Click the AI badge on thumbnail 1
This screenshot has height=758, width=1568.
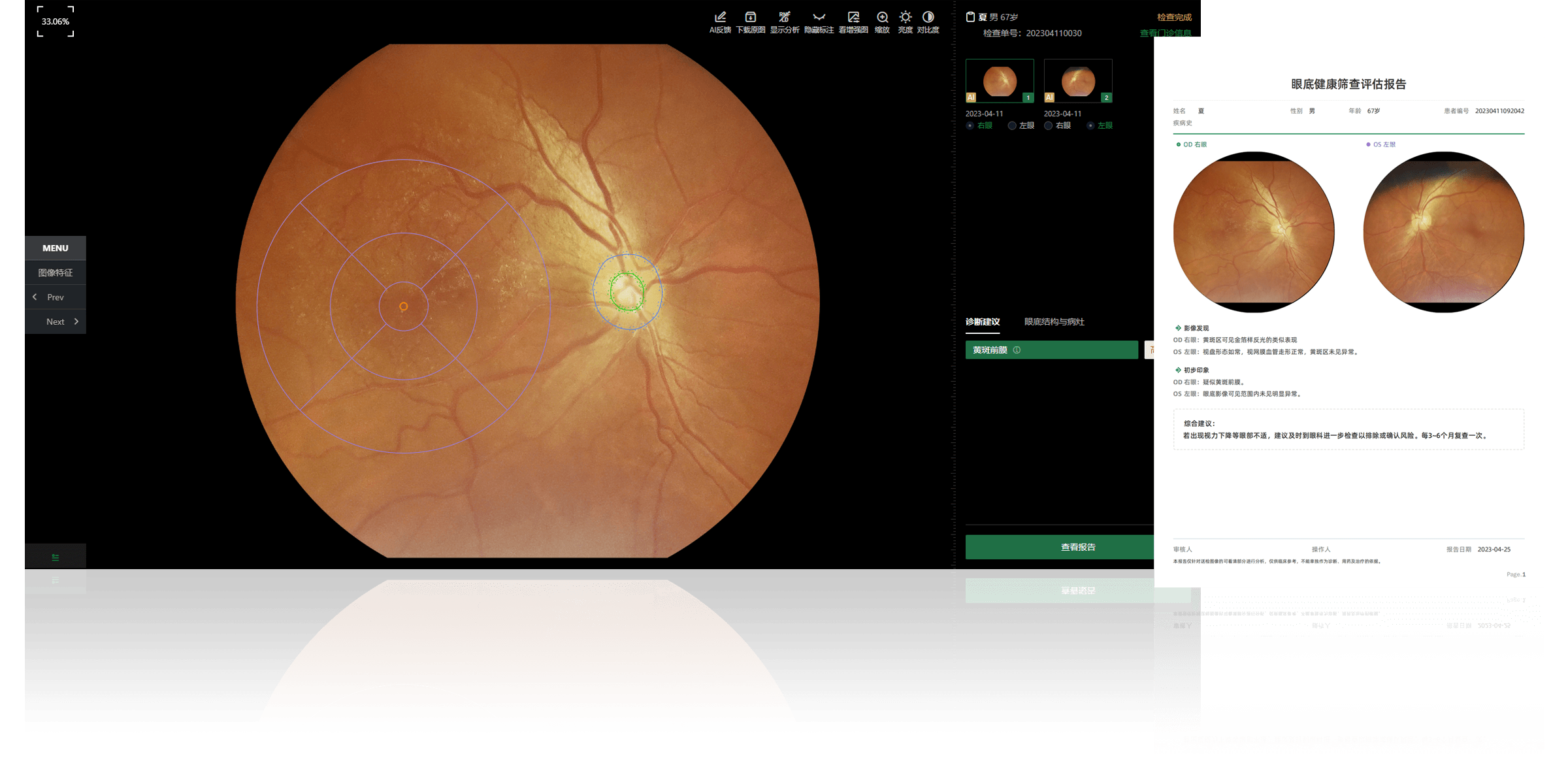[x=971, y=97]
